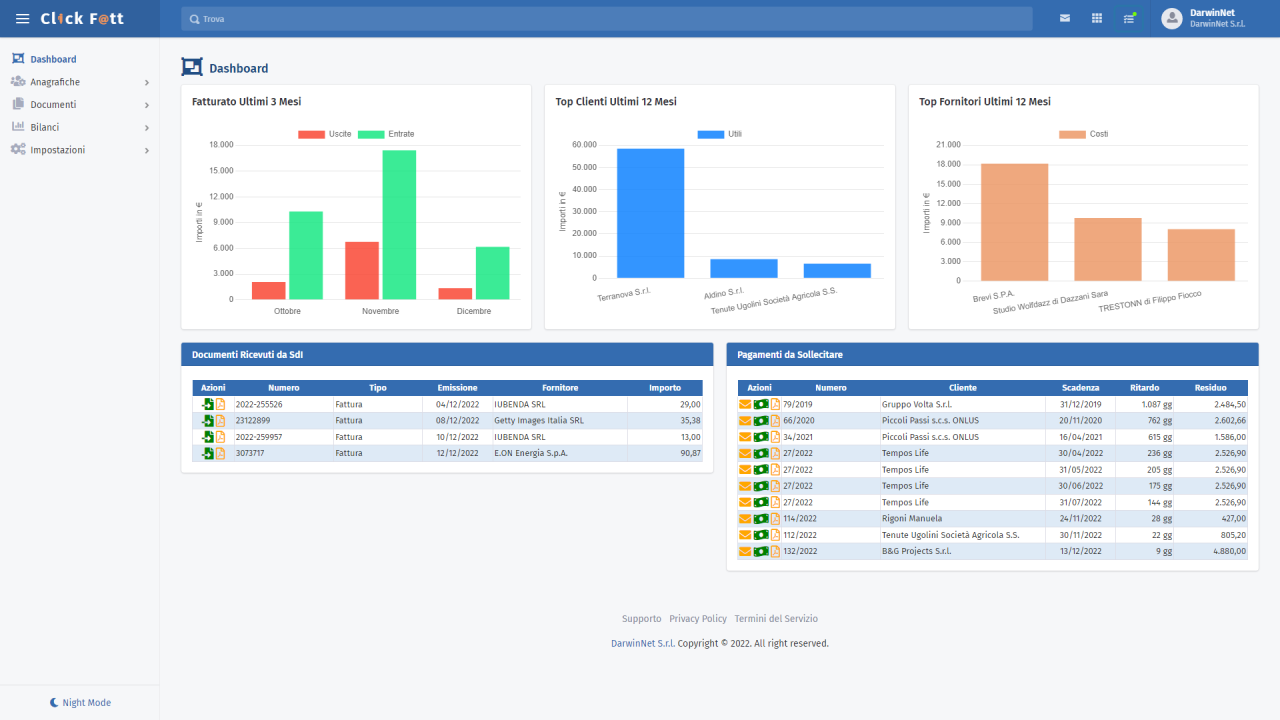Expand the Anagrafiche submenu chevron

click(x=146, y=82)
